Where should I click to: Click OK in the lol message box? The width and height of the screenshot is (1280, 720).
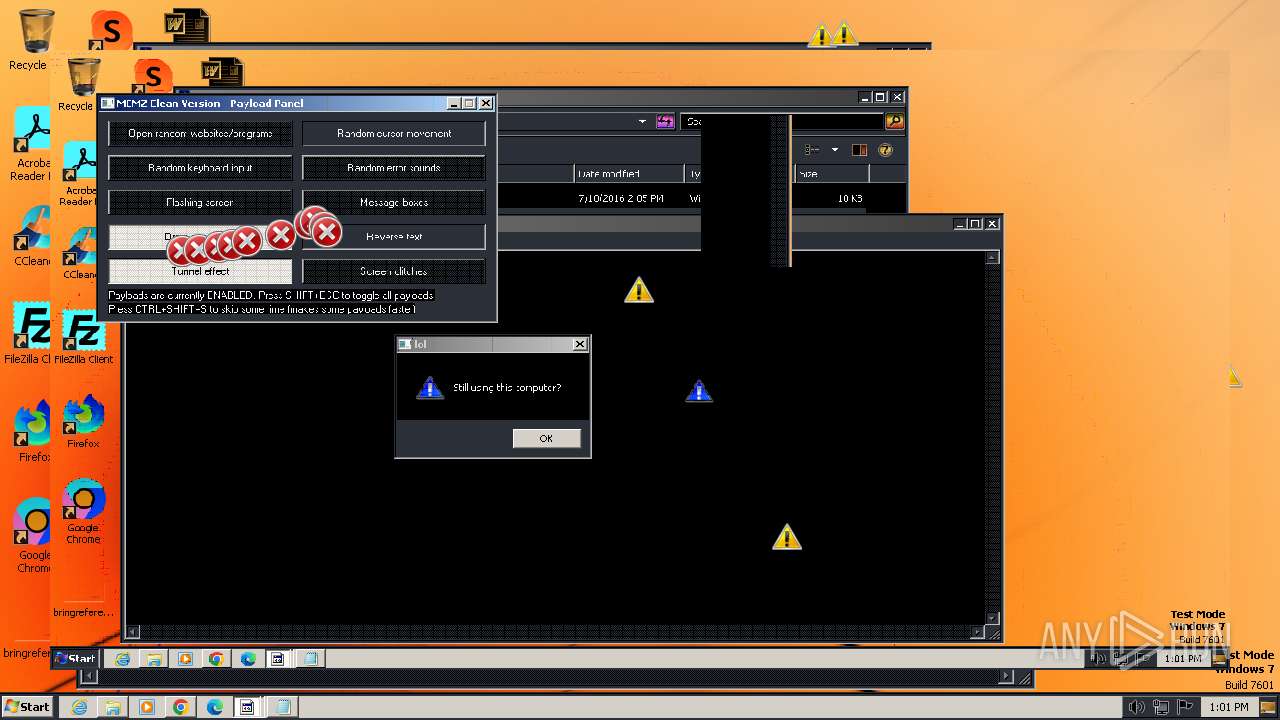pos(546,438)
